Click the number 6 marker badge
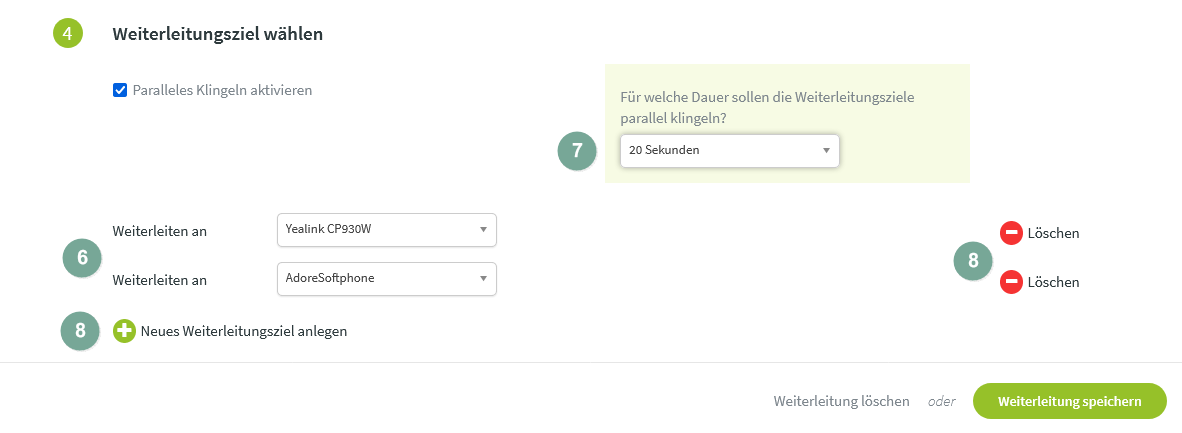The width and height of the screenshot is (1182, 433). click(x=82, y=257)
